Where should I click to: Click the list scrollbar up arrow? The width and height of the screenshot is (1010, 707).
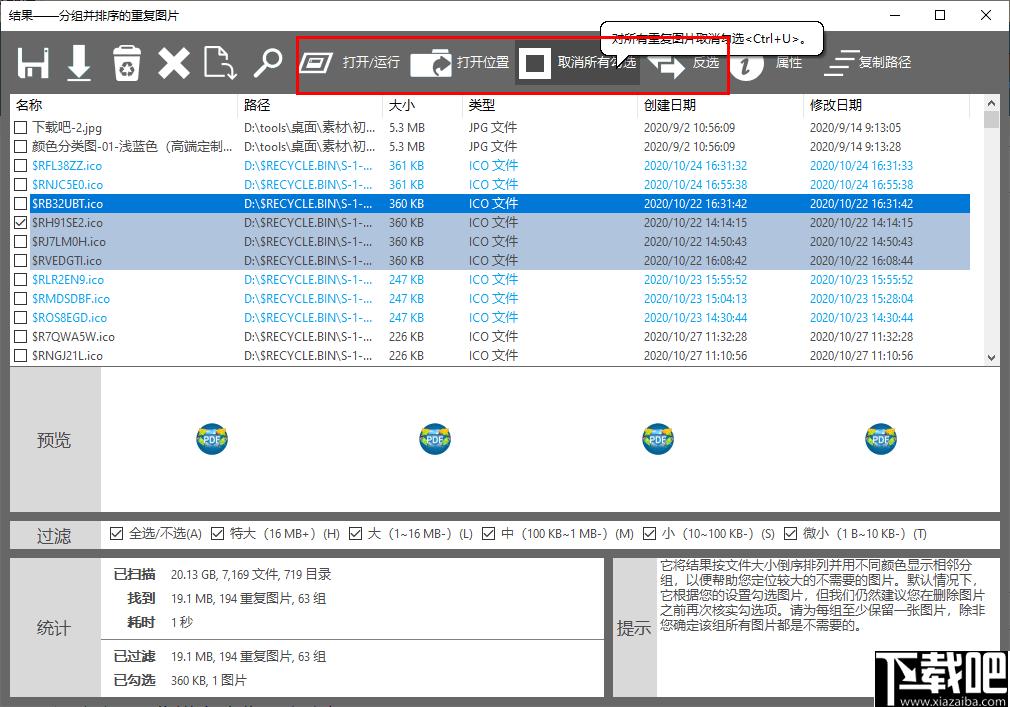(991, 103)
